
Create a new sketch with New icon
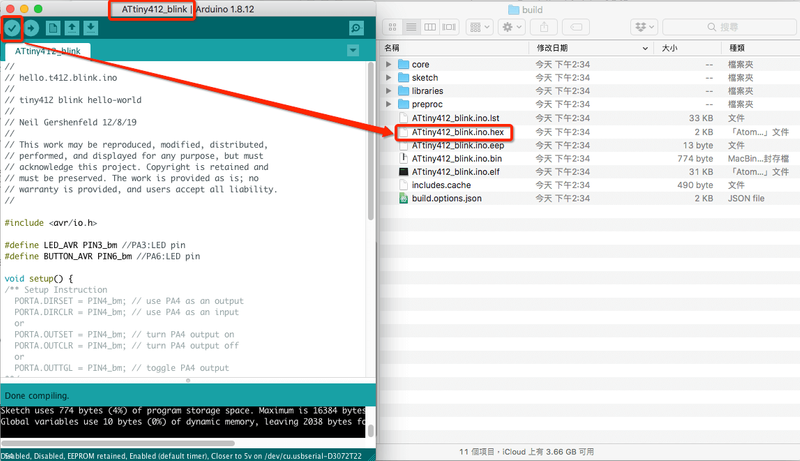pyautogui.click(x=54, y=28)
